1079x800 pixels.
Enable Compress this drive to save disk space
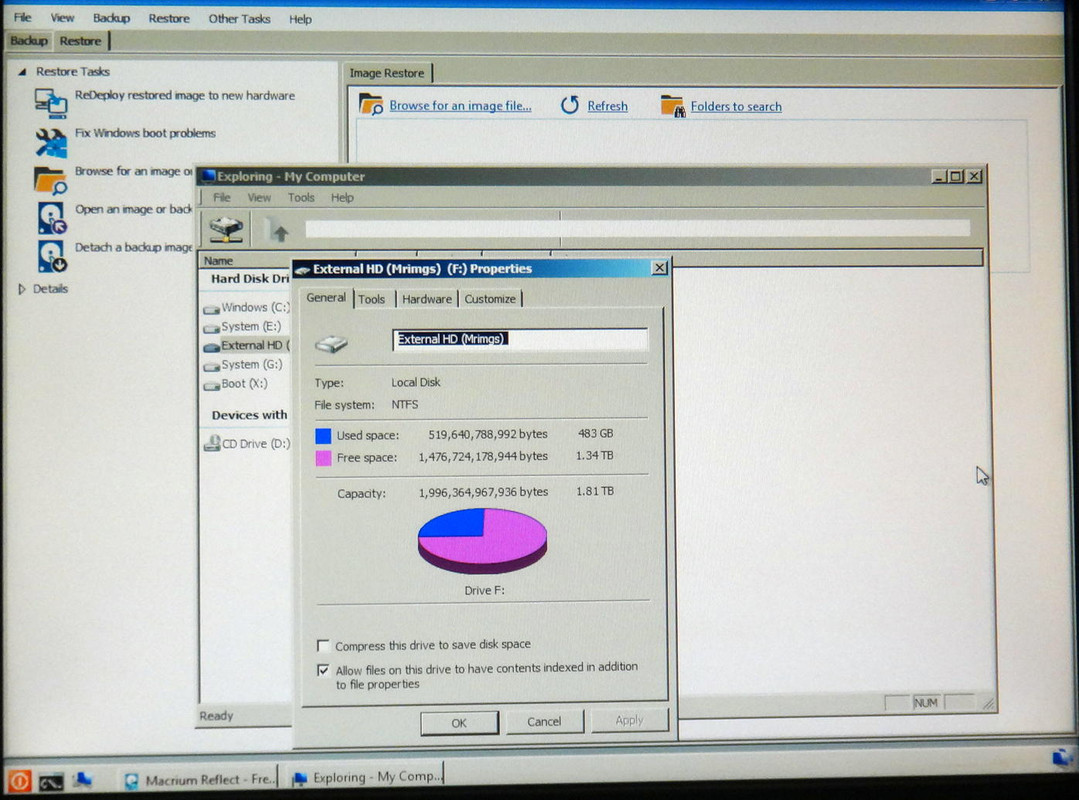[x=323, y=645]
